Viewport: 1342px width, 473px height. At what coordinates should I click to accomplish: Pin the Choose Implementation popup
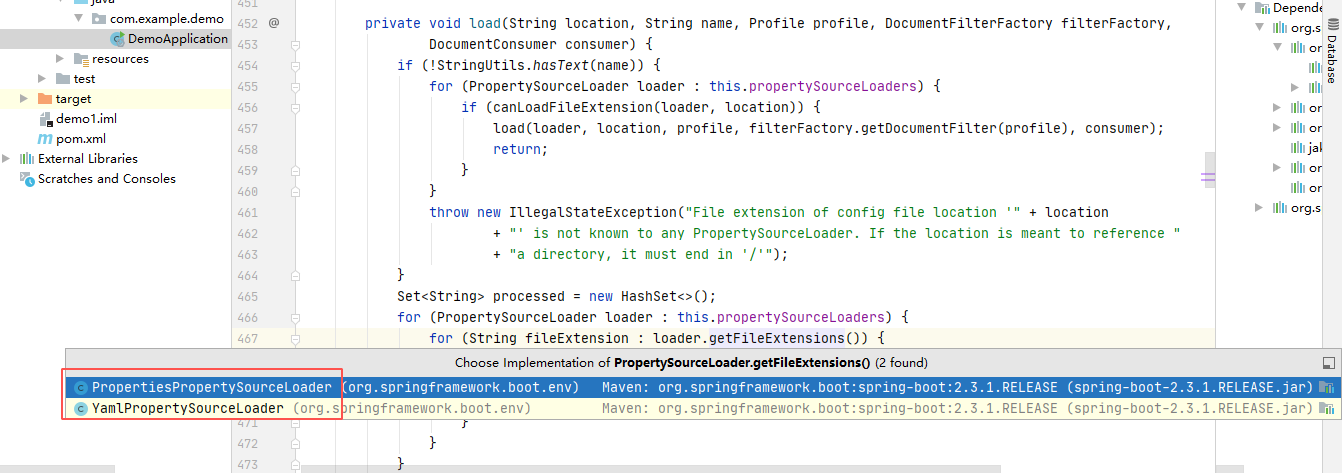[x=1328, y=363]
